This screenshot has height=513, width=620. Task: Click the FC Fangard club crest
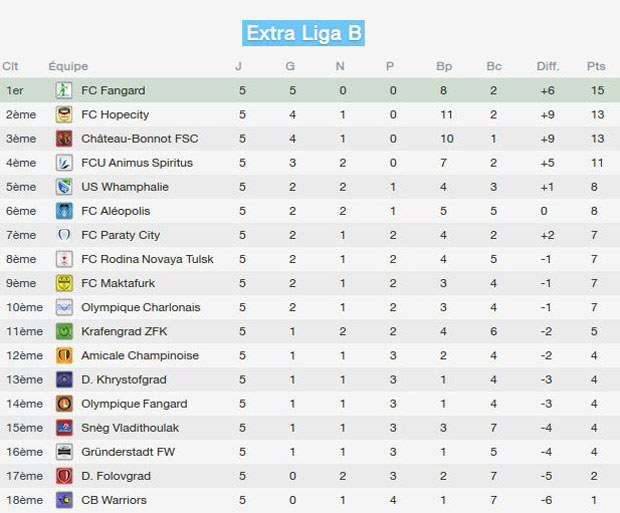[x=64, y=90]
